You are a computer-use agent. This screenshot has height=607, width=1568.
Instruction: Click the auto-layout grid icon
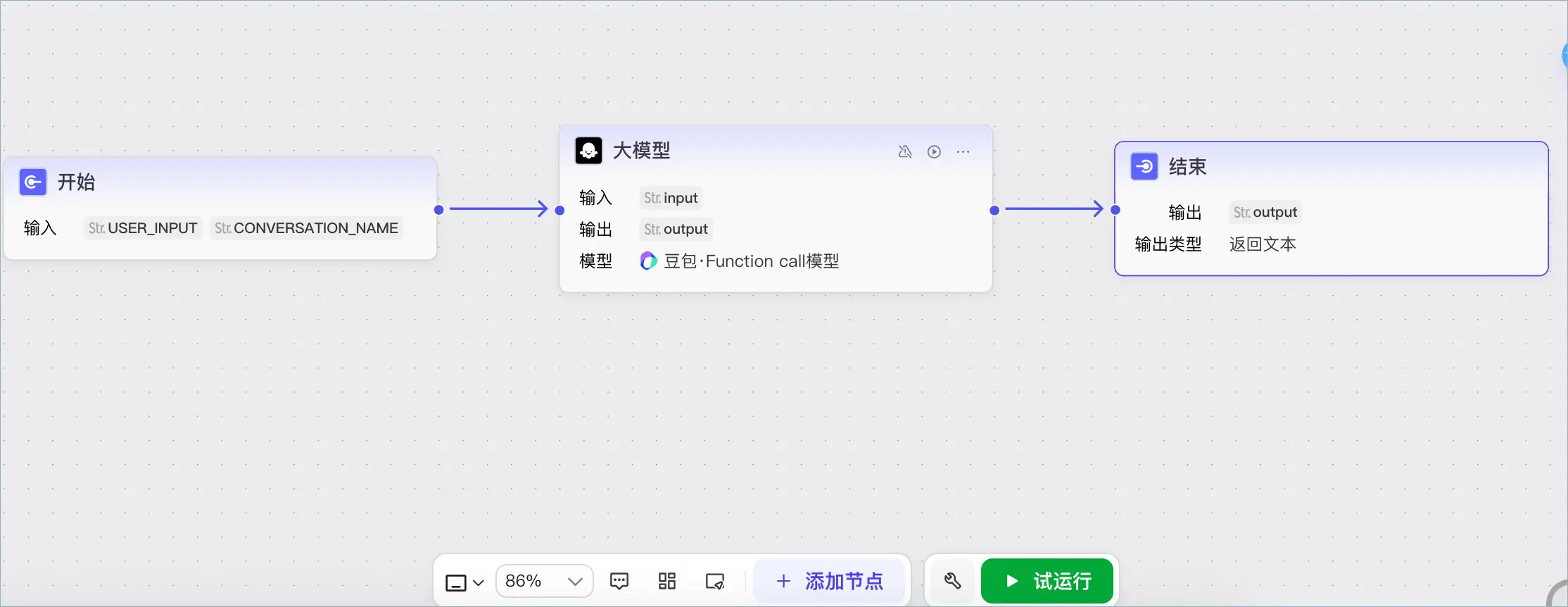coord(667,582)
